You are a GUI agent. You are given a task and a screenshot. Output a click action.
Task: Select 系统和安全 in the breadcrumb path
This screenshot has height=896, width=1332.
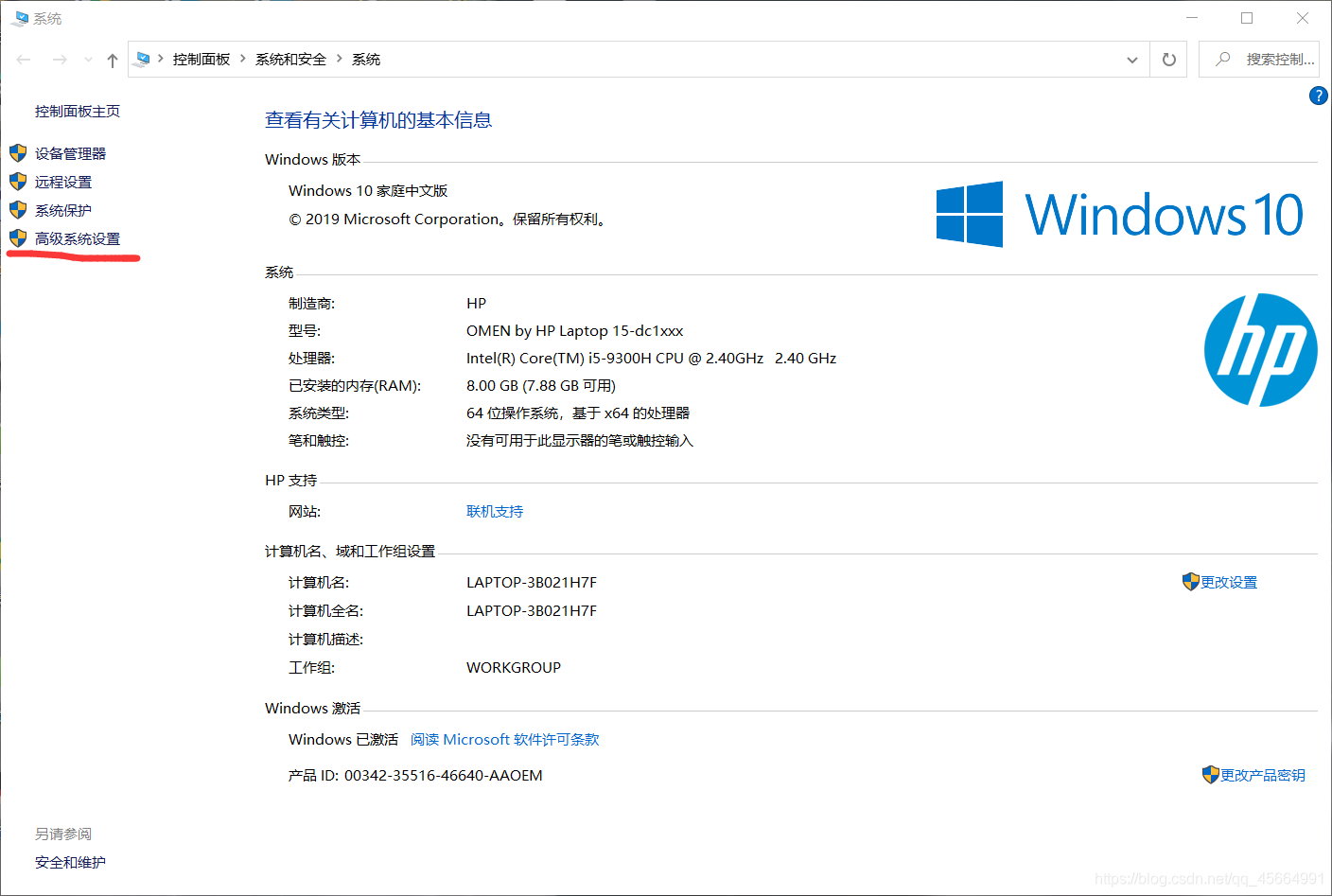click(290, 59)
